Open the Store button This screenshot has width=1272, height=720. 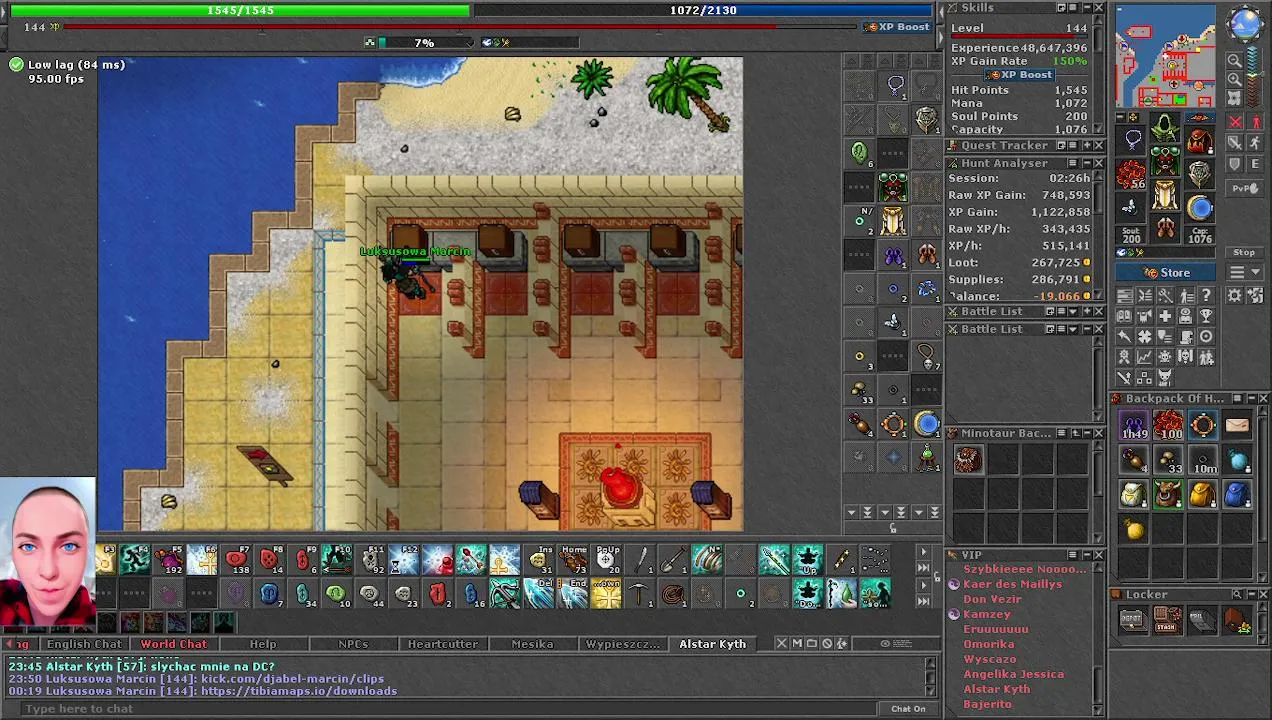click(x=1166, y=273)
